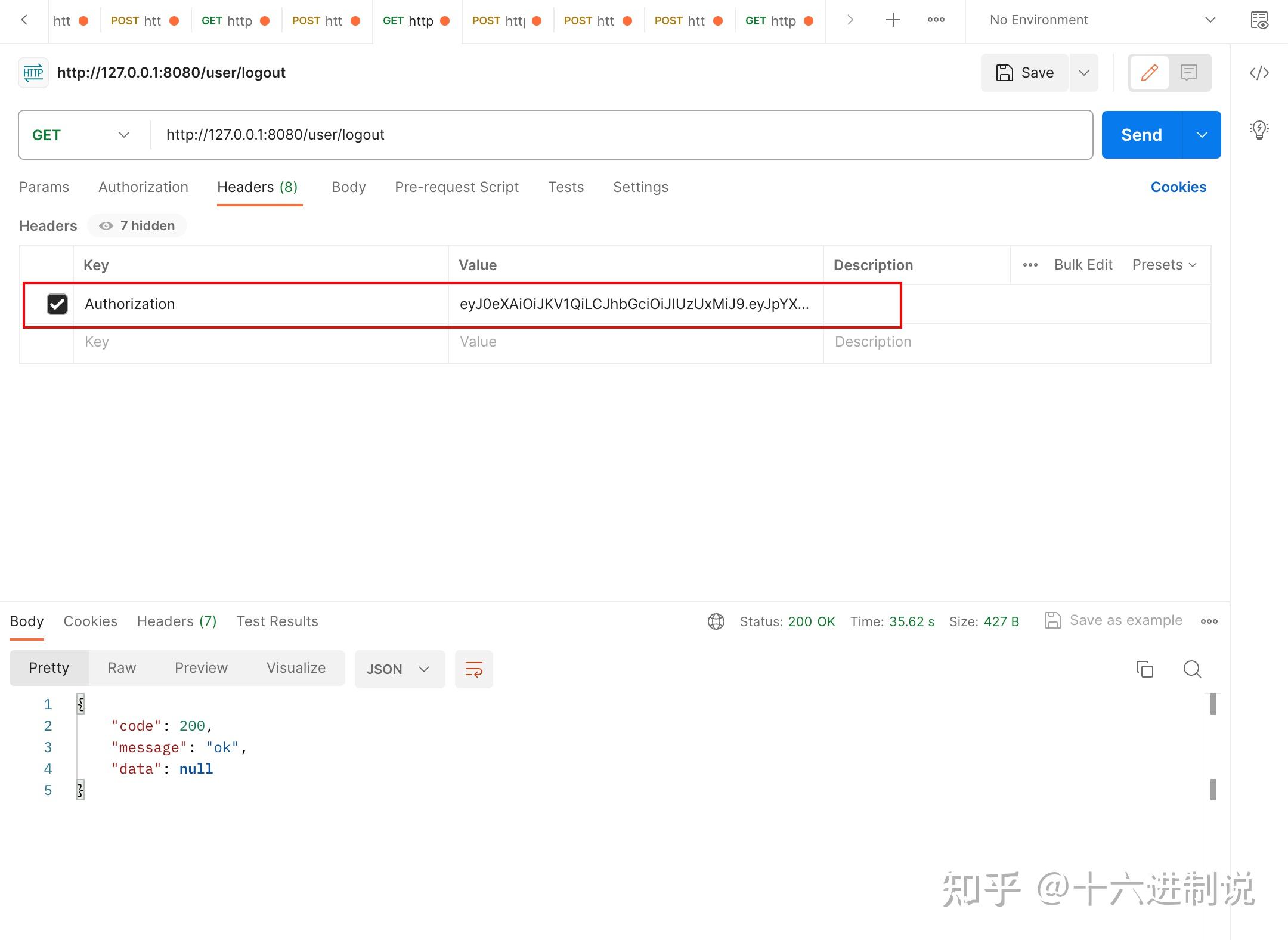
Task: Open the Environment quick look
Action: pos(1259,20)
